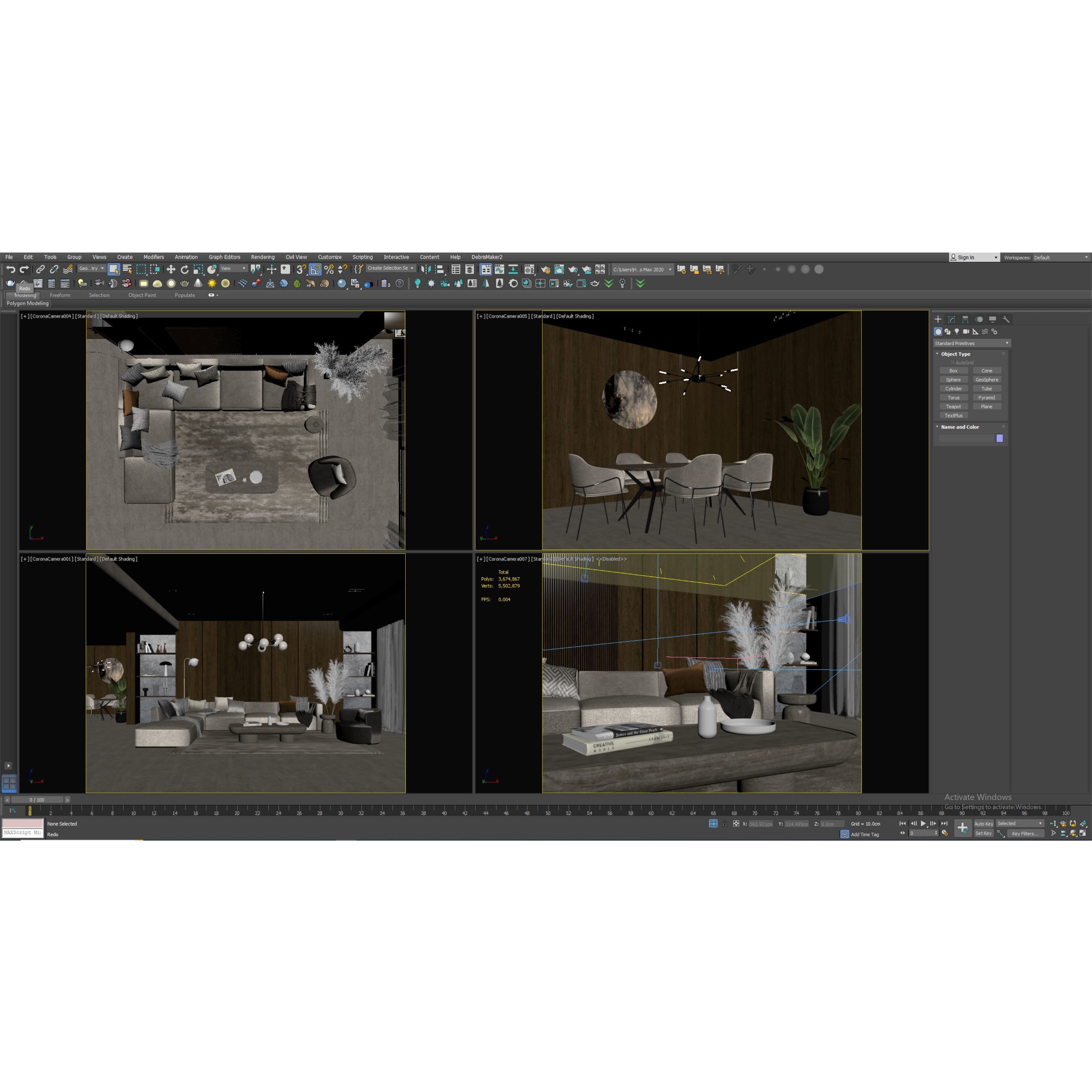The height and width of the screenshot is (1092, 1092).
Task: Select the Select and Move tool
Action: point(171,269)
